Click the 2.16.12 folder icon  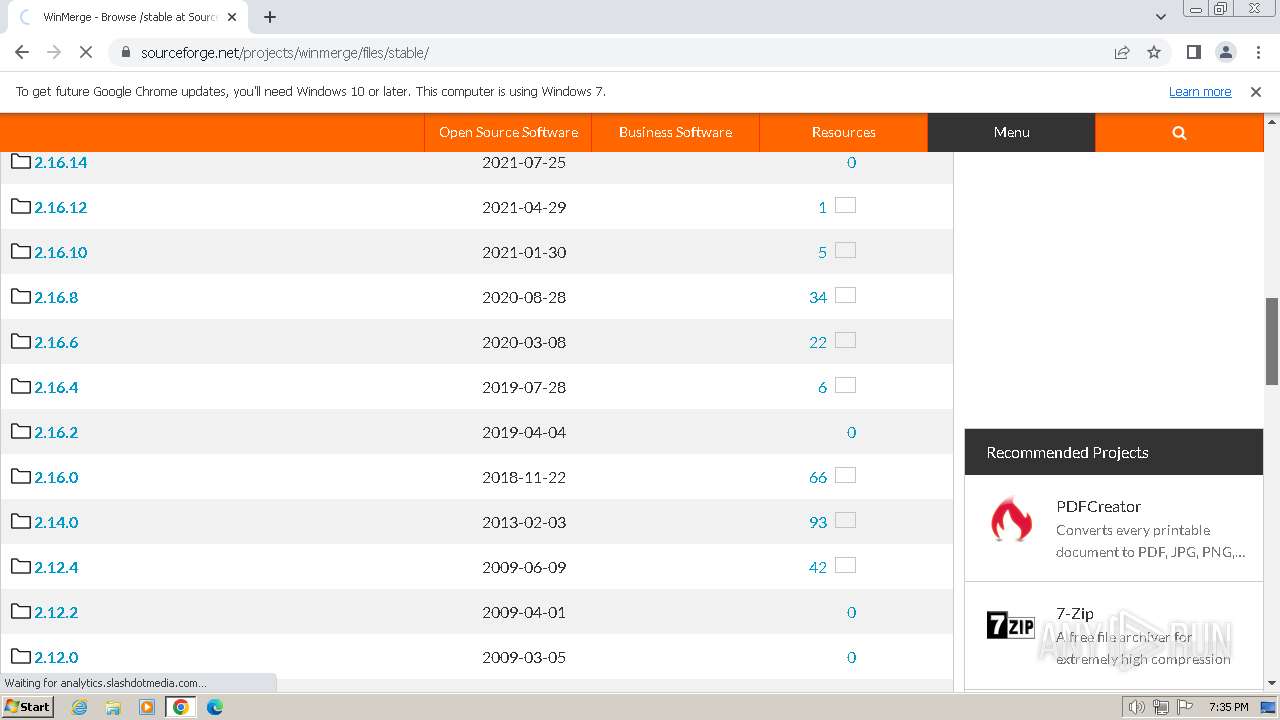pyautogui.click(x=21, y=206)
